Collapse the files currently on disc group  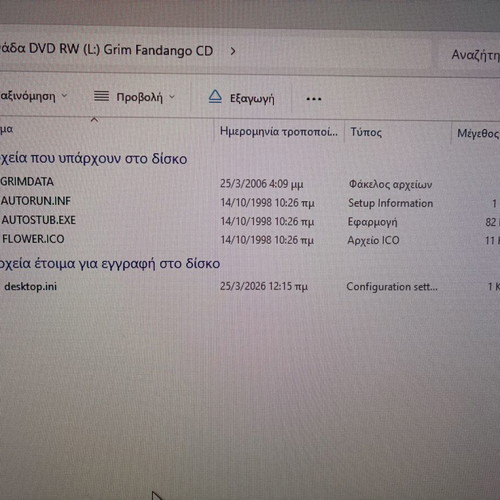point(94,159)
